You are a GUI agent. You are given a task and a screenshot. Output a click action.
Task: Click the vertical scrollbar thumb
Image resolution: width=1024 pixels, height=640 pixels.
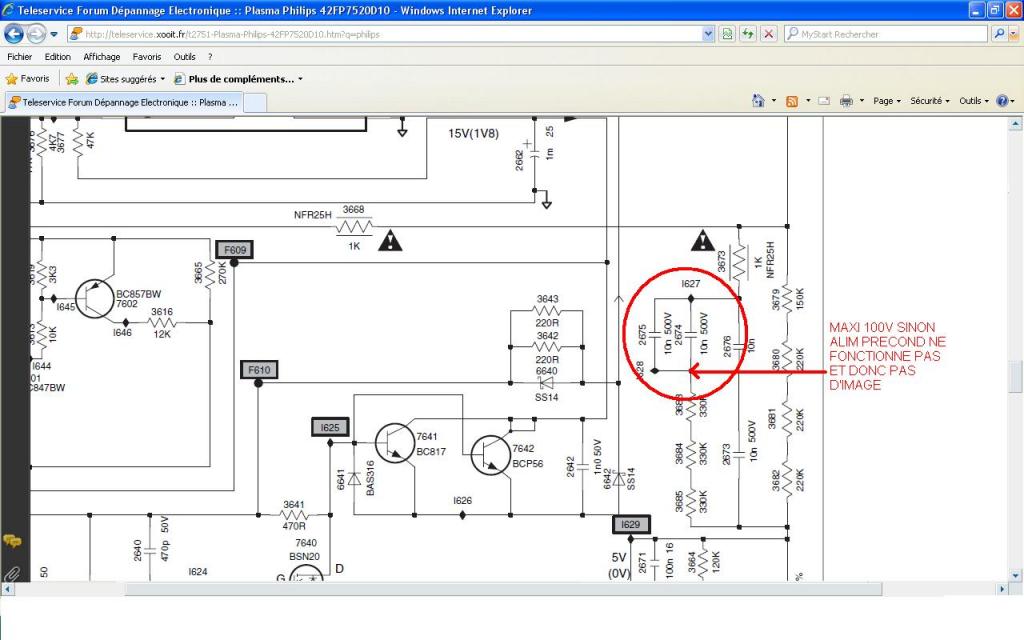point(1015,377)
